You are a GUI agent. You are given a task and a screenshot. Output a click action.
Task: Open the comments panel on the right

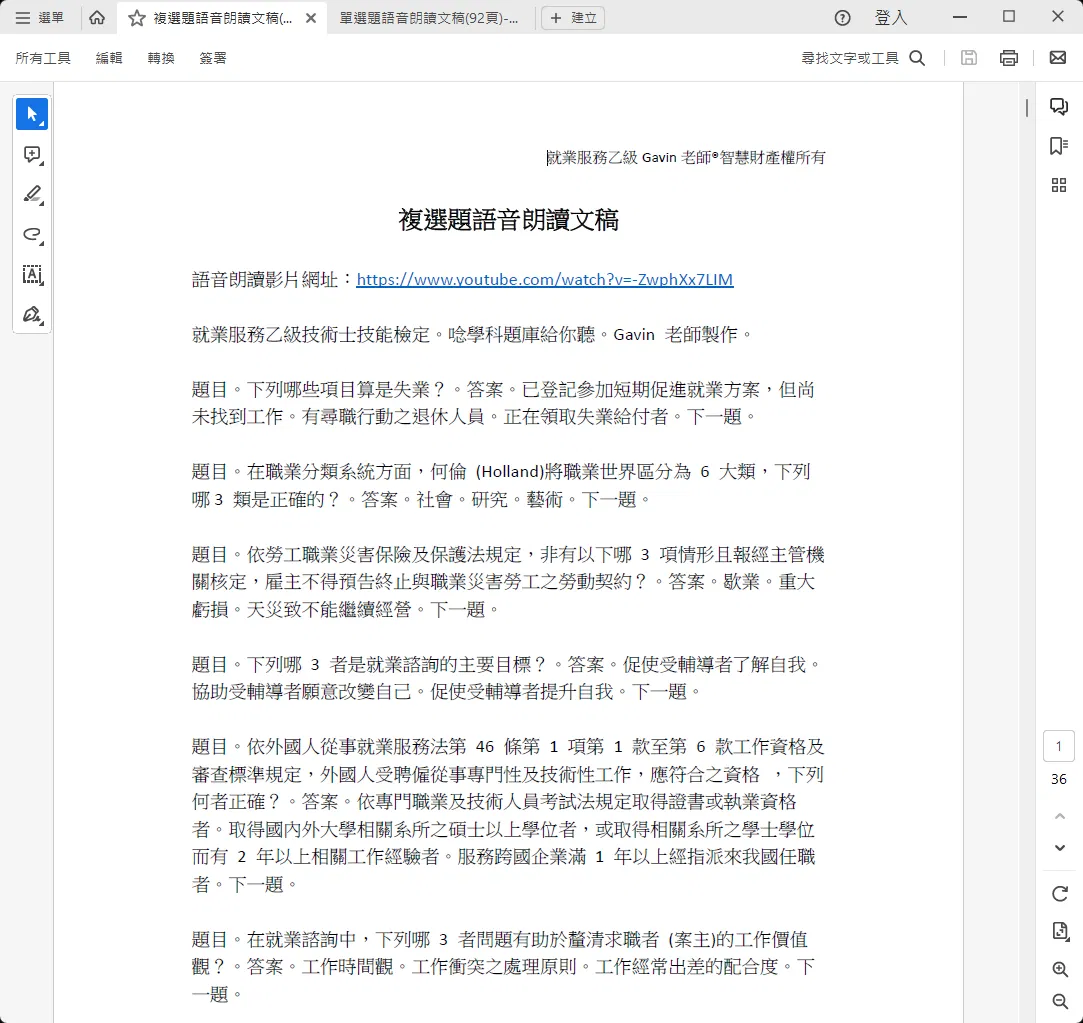click(1059, 106)
